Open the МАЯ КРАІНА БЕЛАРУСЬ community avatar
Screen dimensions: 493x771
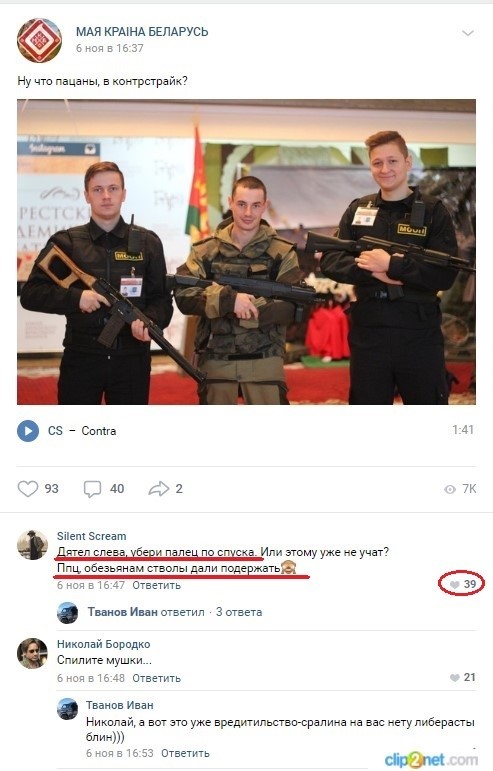pyautogui.click(x=39, y=40)
